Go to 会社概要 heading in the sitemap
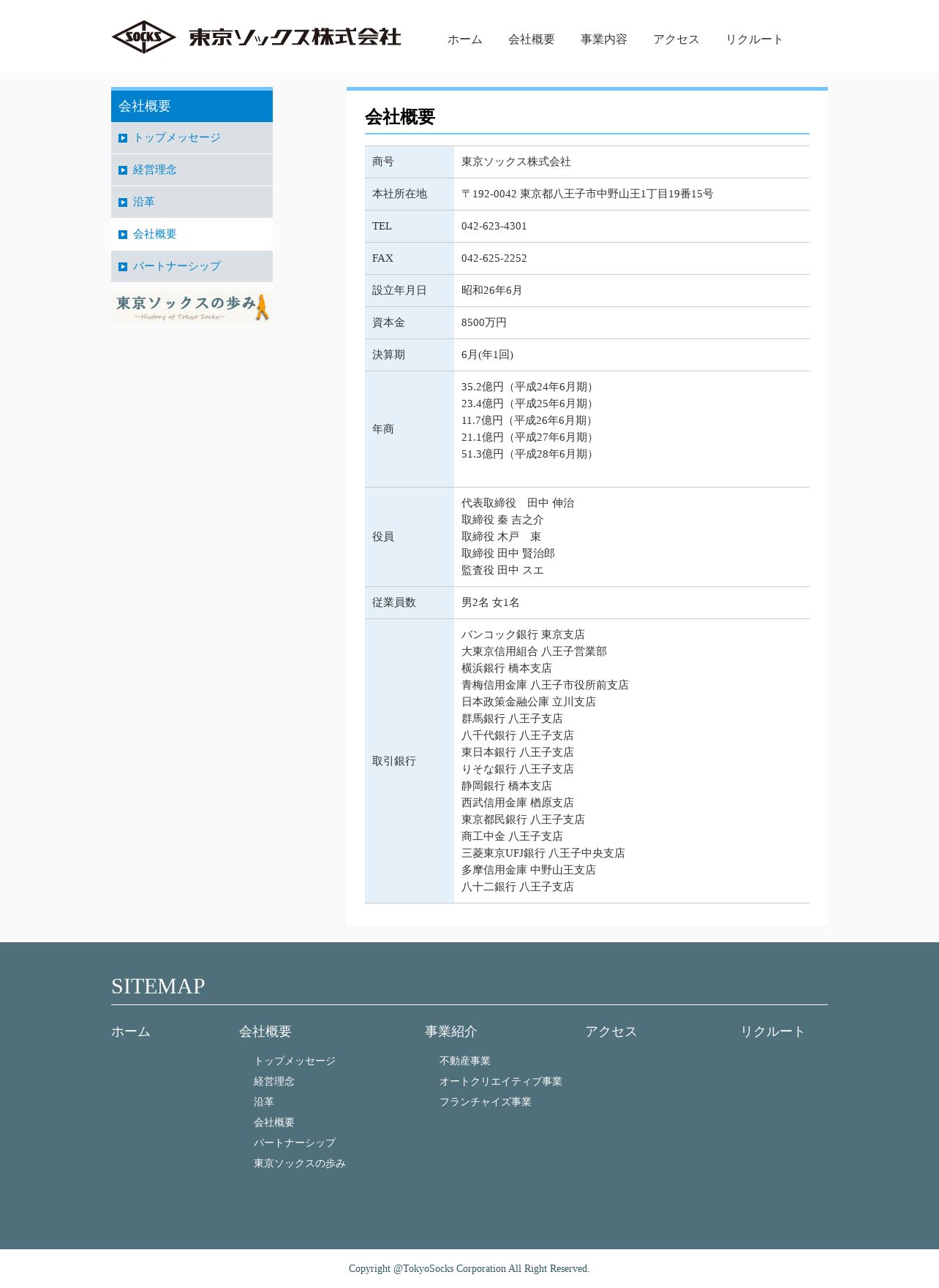Screen dimensions: 939x1288 point(265,1031)
